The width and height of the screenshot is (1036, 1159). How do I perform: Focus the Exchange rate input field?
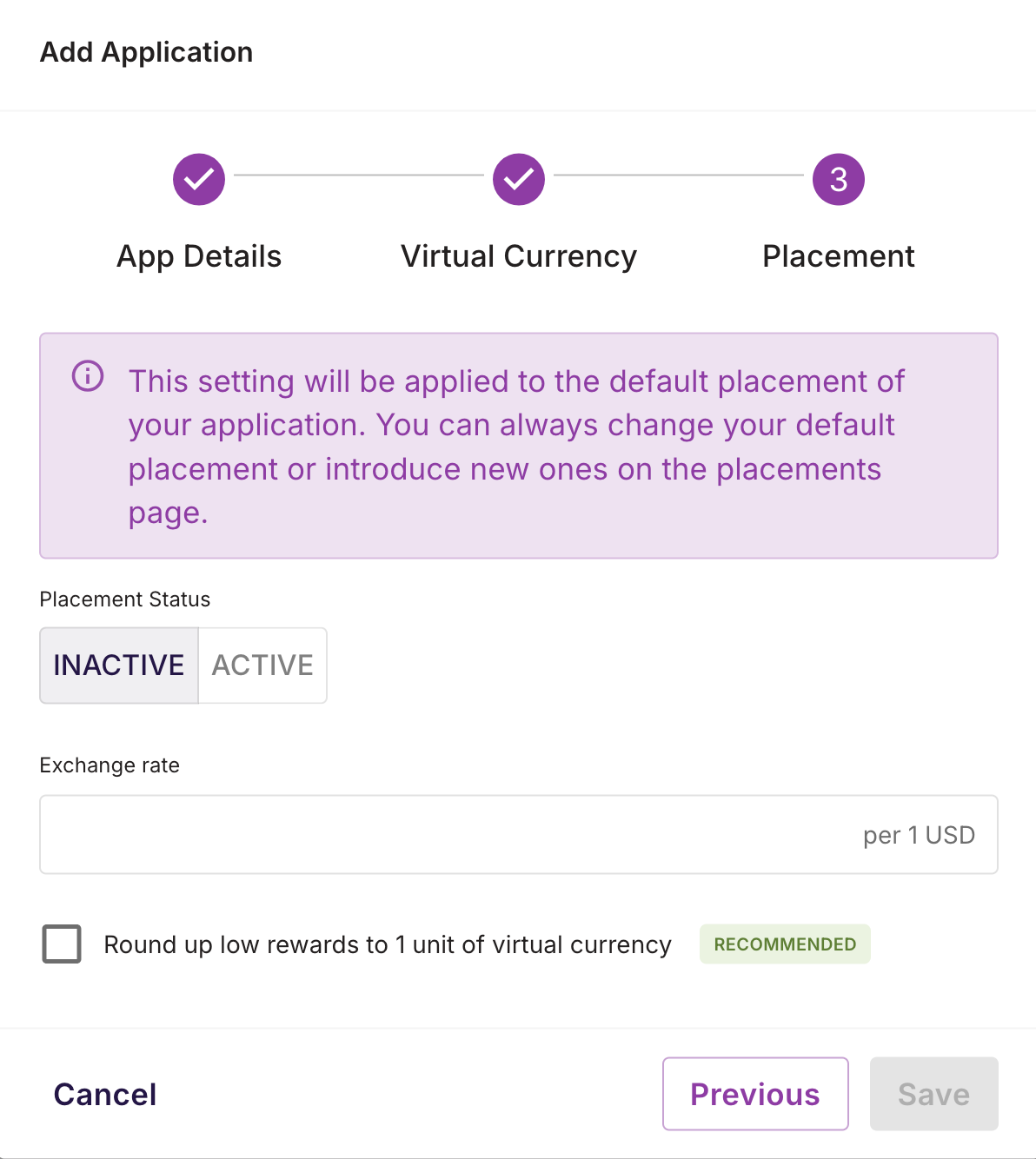point(443,835)
